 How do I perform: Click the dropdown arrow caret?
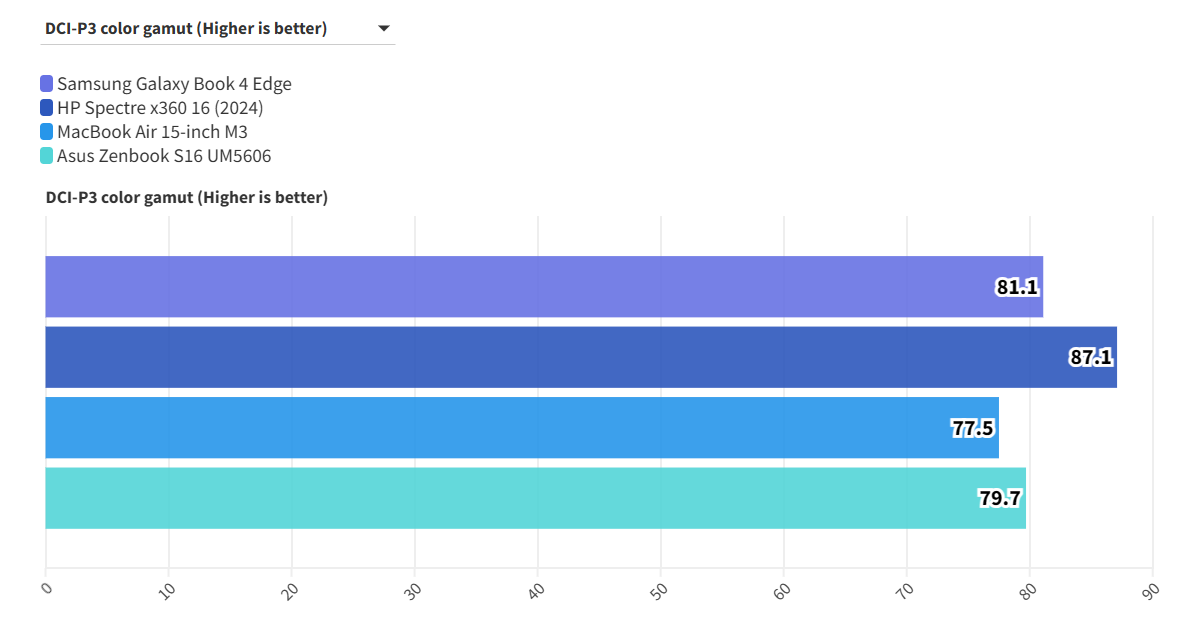(384, 28)
